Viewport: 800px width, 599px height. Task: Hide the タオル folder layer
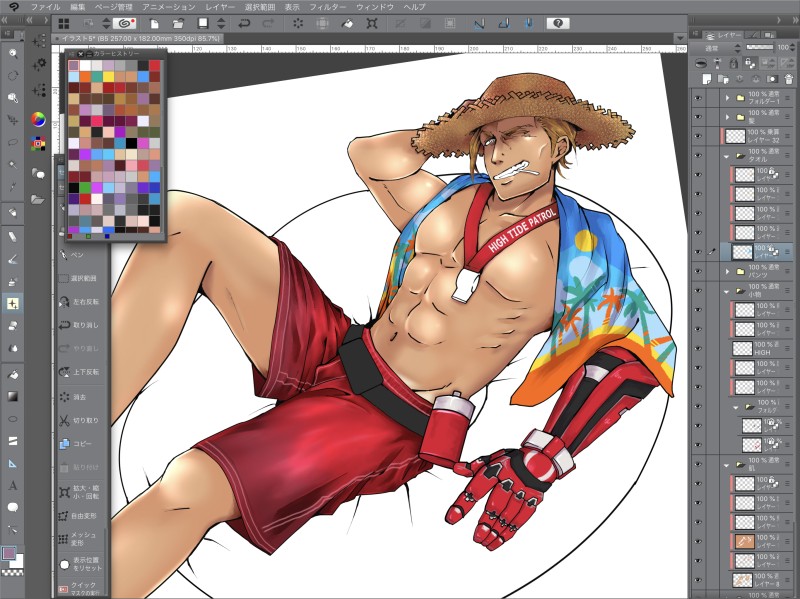[x=698, y=156]
